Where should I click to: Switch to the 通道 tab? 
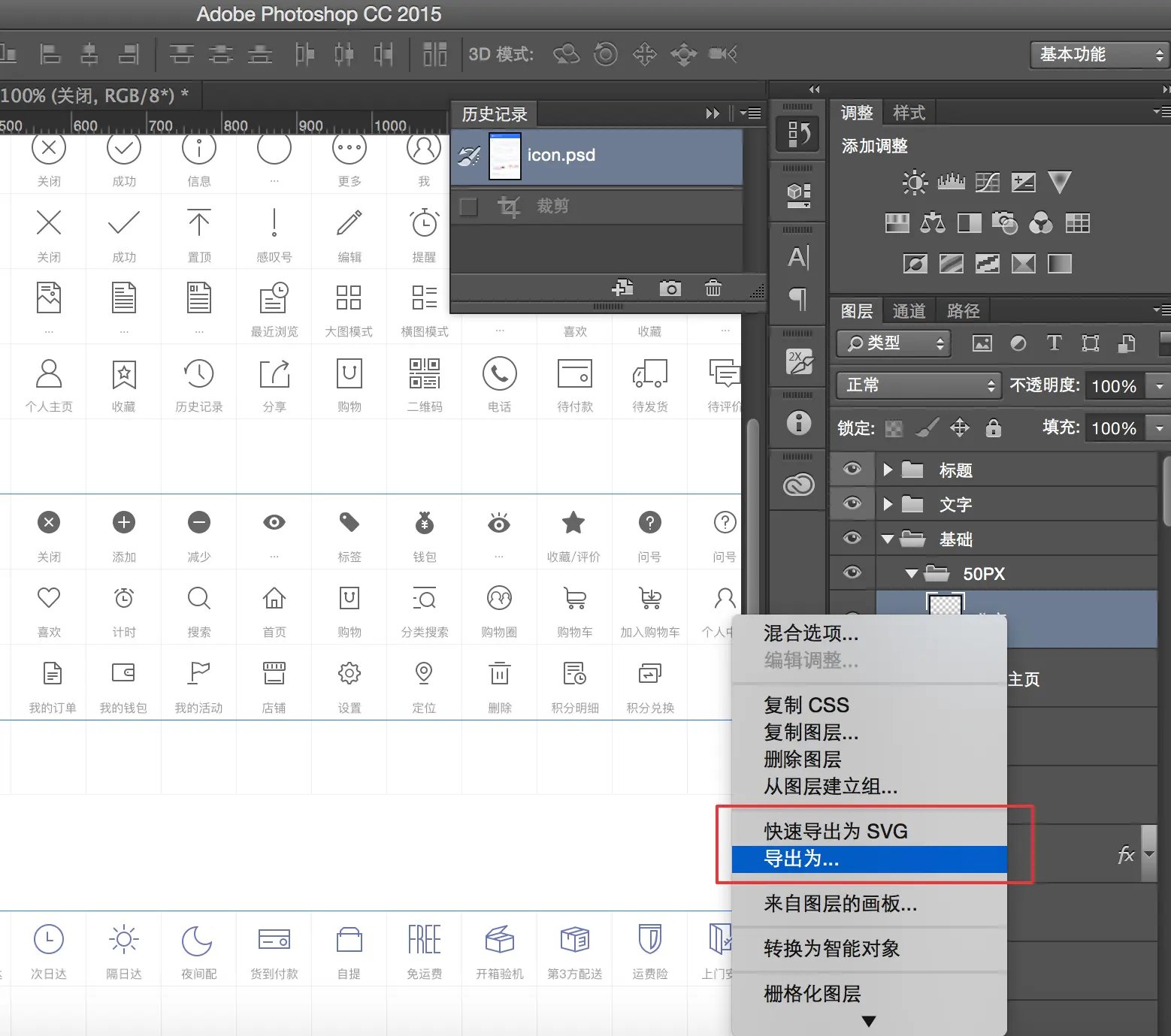(909, 311)
